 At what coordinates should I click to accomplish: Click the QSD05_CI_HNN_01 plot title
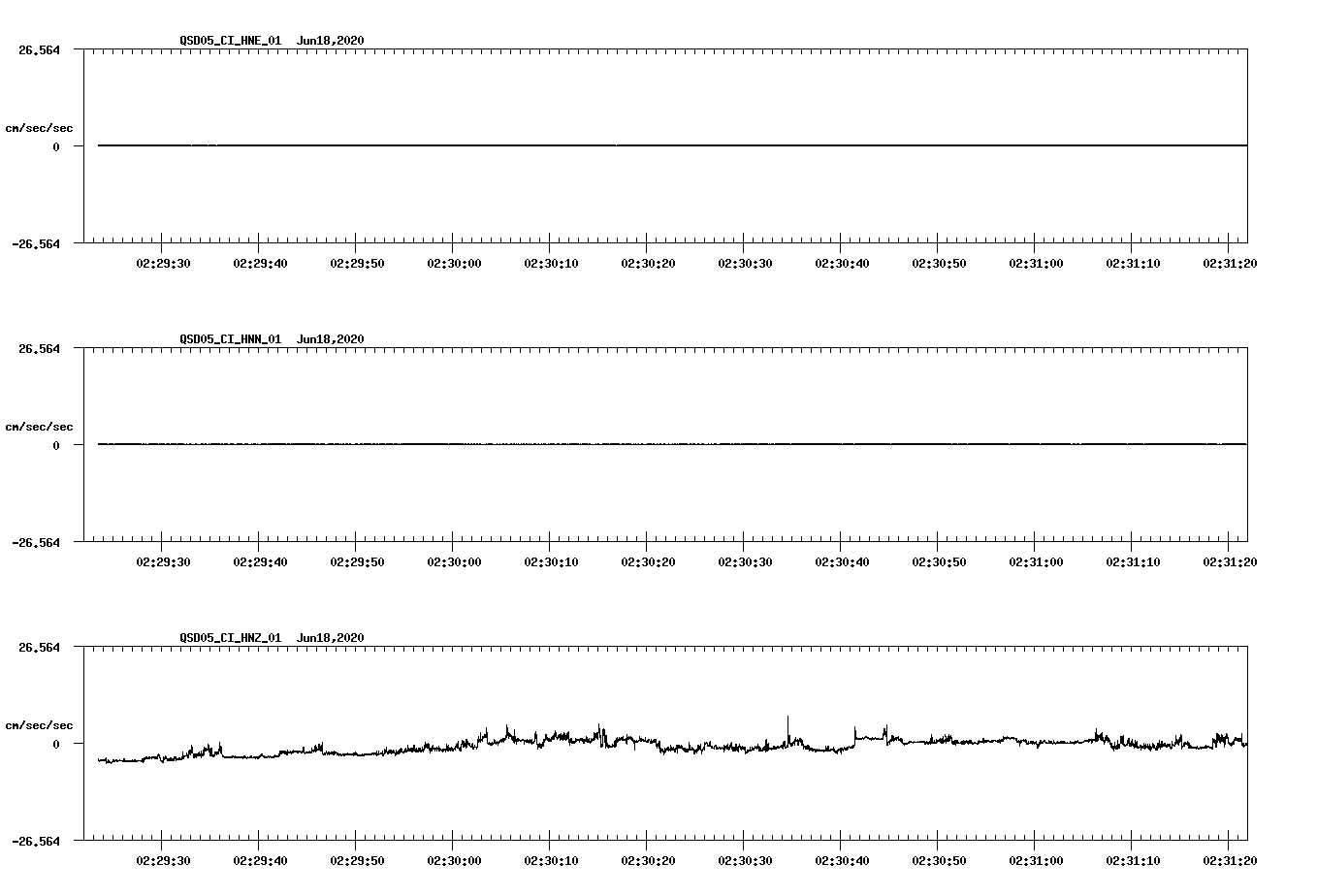231,339
